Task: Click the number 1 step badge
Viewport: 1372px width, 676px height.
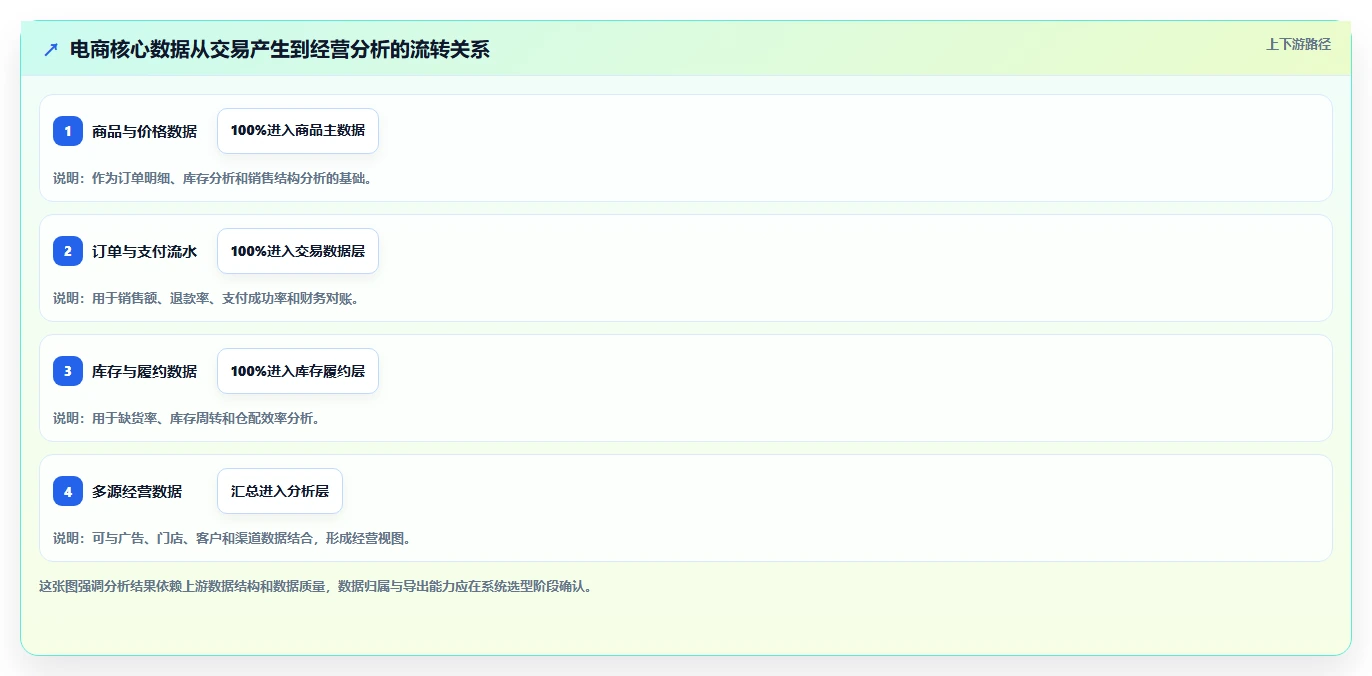Action: (x=68, y=131)
